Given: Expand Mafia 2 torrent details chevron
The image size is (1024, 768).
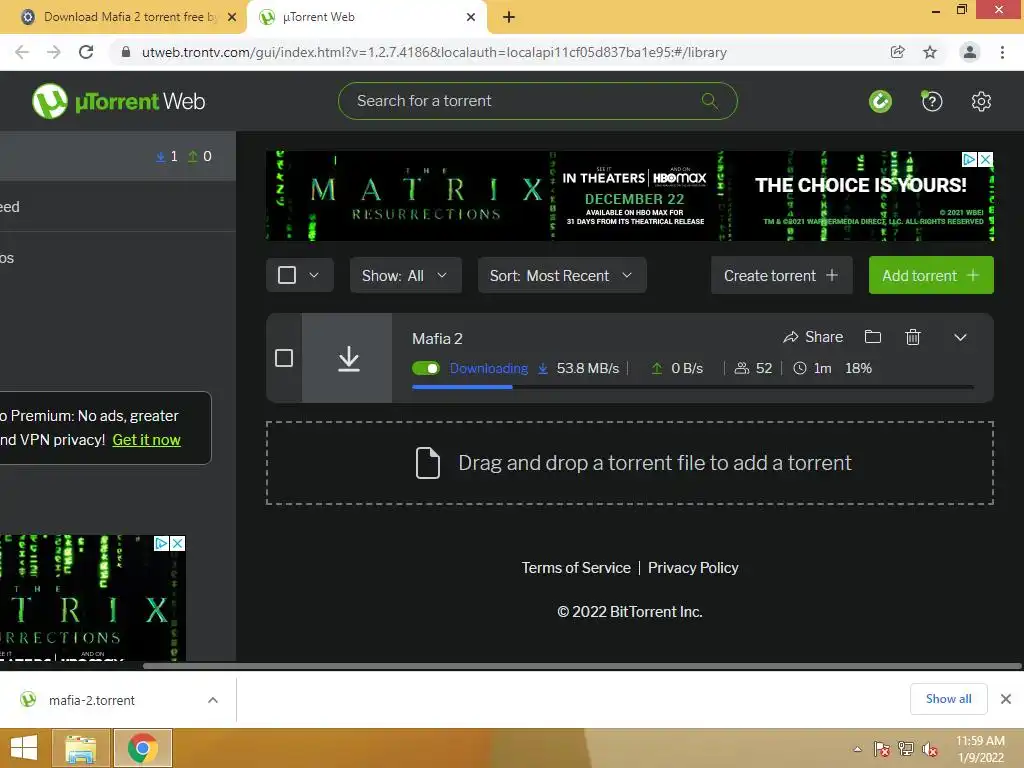Looking at the screenshot, I should point(960,338).
